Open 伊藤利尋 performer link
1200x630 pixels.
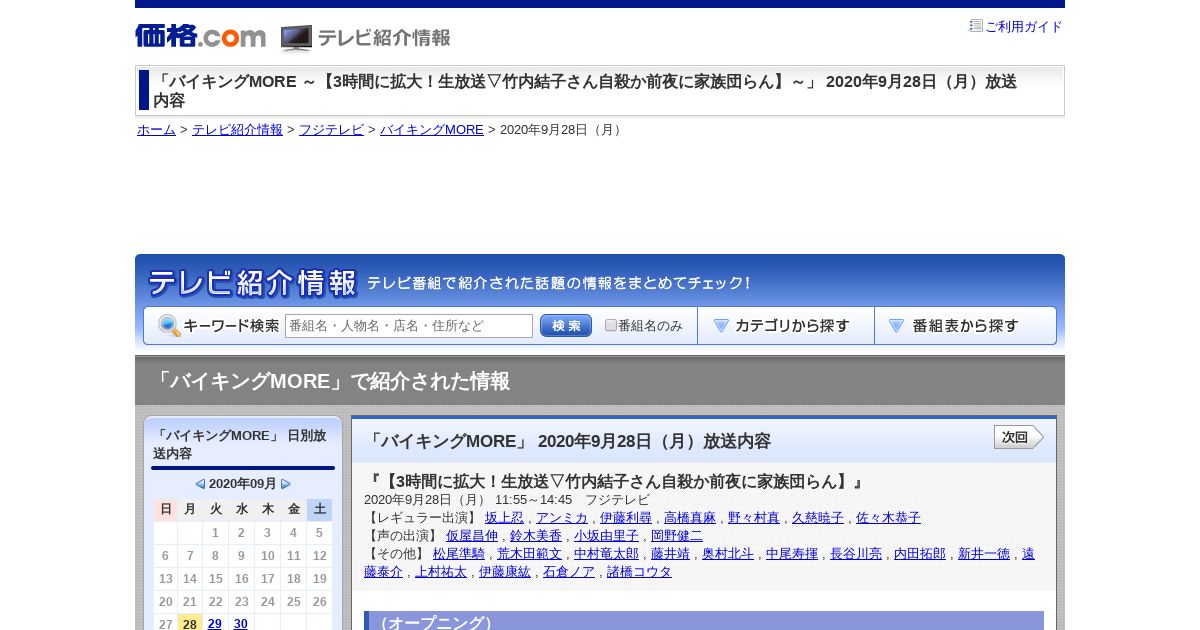pos(626,518)
